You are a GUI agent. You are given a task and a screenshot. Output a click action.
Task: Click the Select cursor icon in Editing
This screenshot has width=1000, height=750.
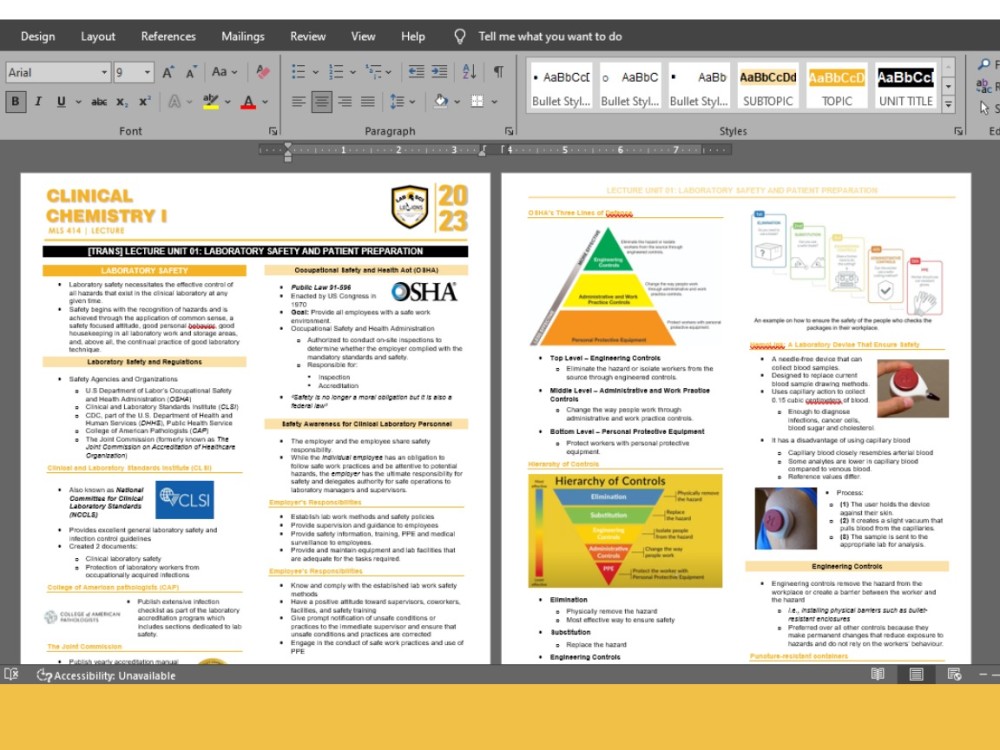[x=984, y=108]
